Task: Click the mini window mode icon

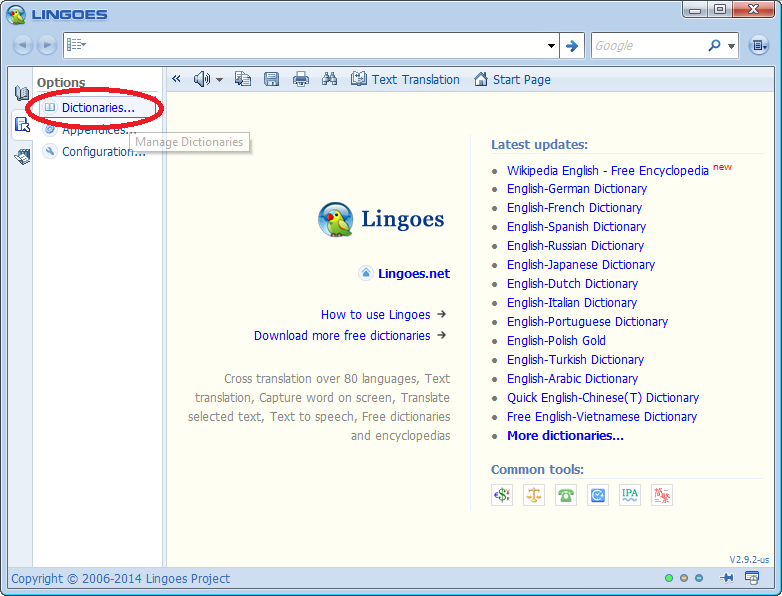Action: tap(752, 578)
